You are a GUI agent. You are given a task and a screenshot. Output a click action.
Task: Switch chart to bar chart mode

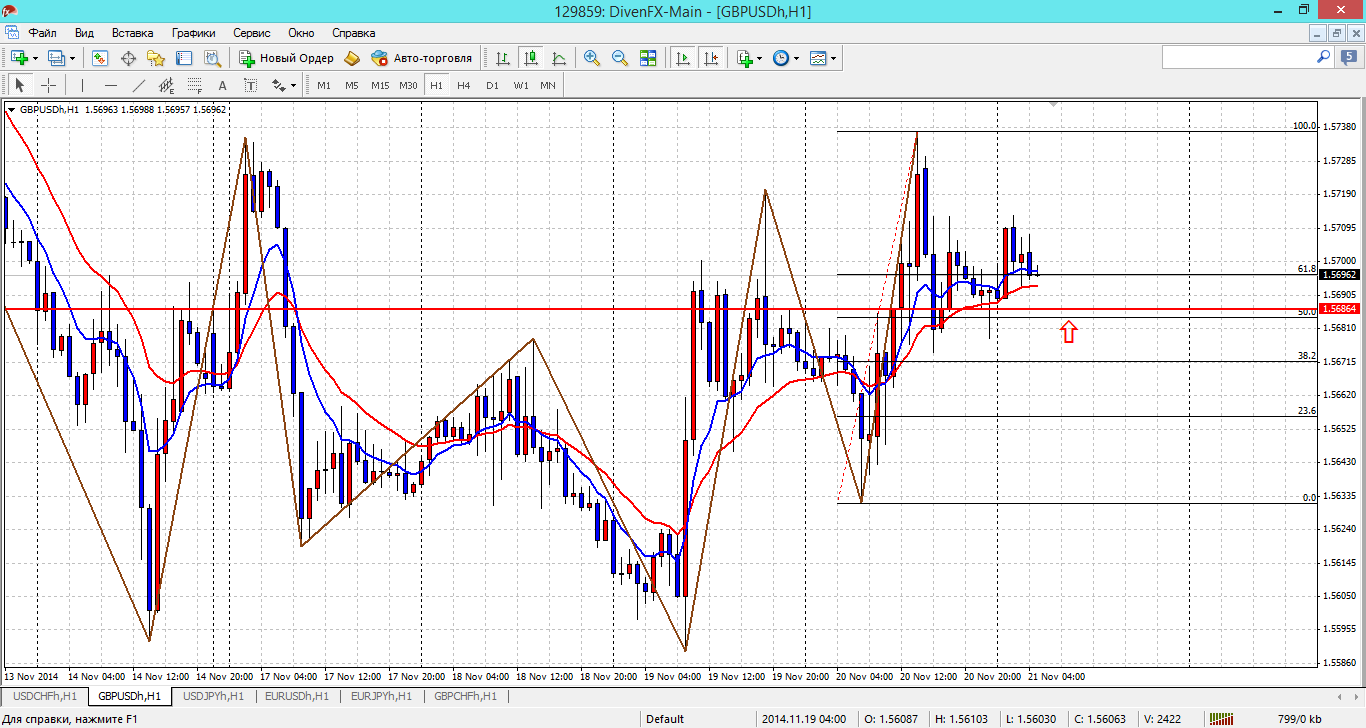coord(503,58)
